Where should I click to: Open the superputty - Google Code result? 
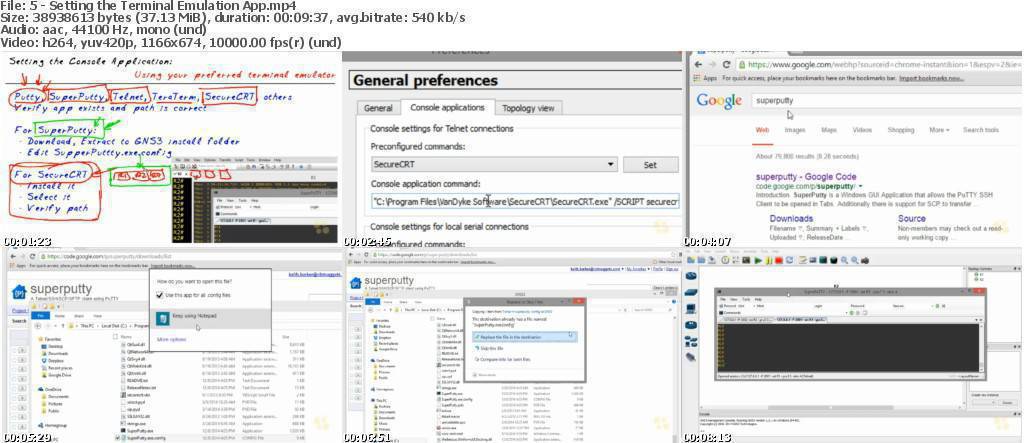(806, 176)
